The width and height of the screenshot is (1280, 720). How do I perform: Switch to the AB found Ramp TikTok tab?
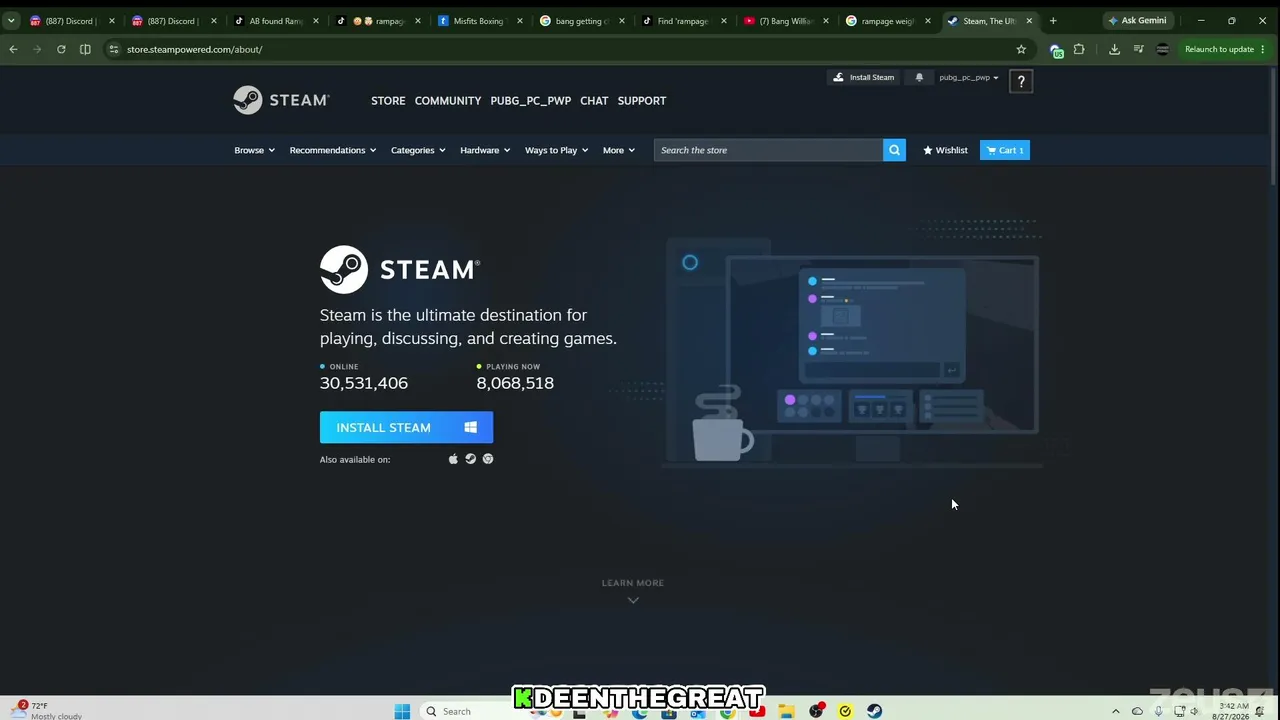[277, 21]
